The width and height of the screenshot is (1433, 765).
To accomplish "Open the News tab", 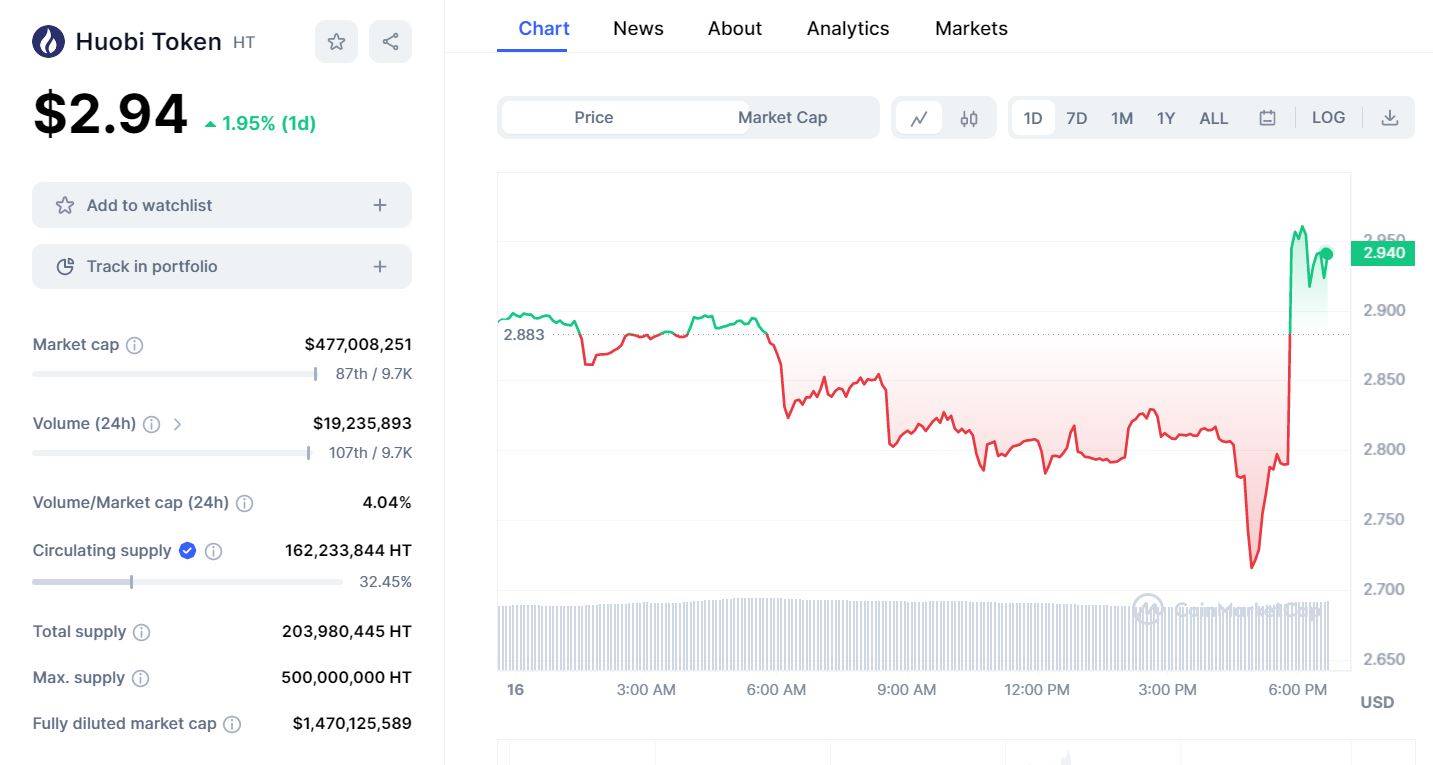I will (x=638, y=28).
